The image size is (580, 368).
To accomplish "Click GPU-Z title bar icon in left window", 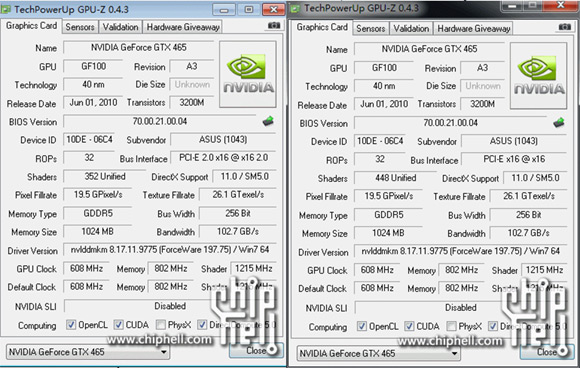I will [6, 9].
